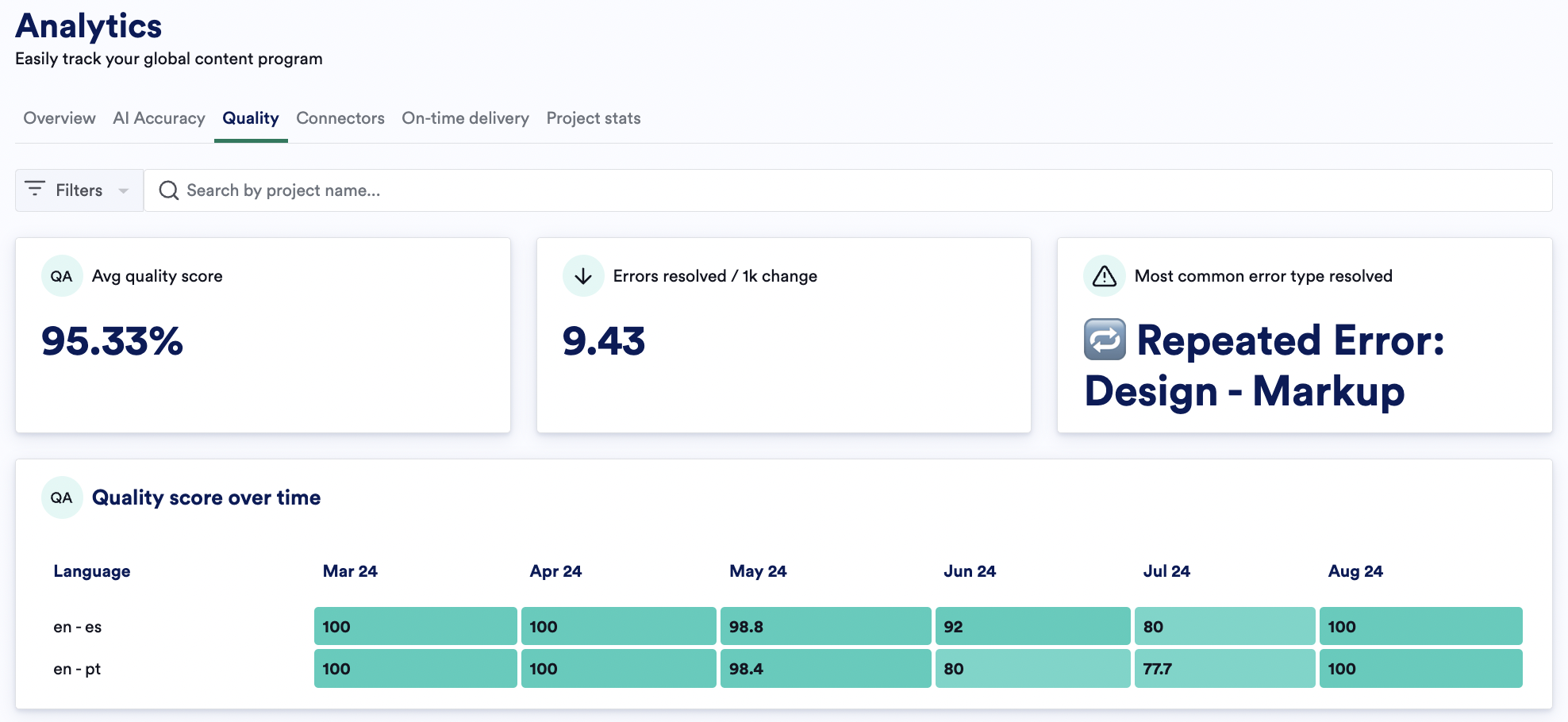
Task: Select the Quality tab
Action: (x=251, y=118)
